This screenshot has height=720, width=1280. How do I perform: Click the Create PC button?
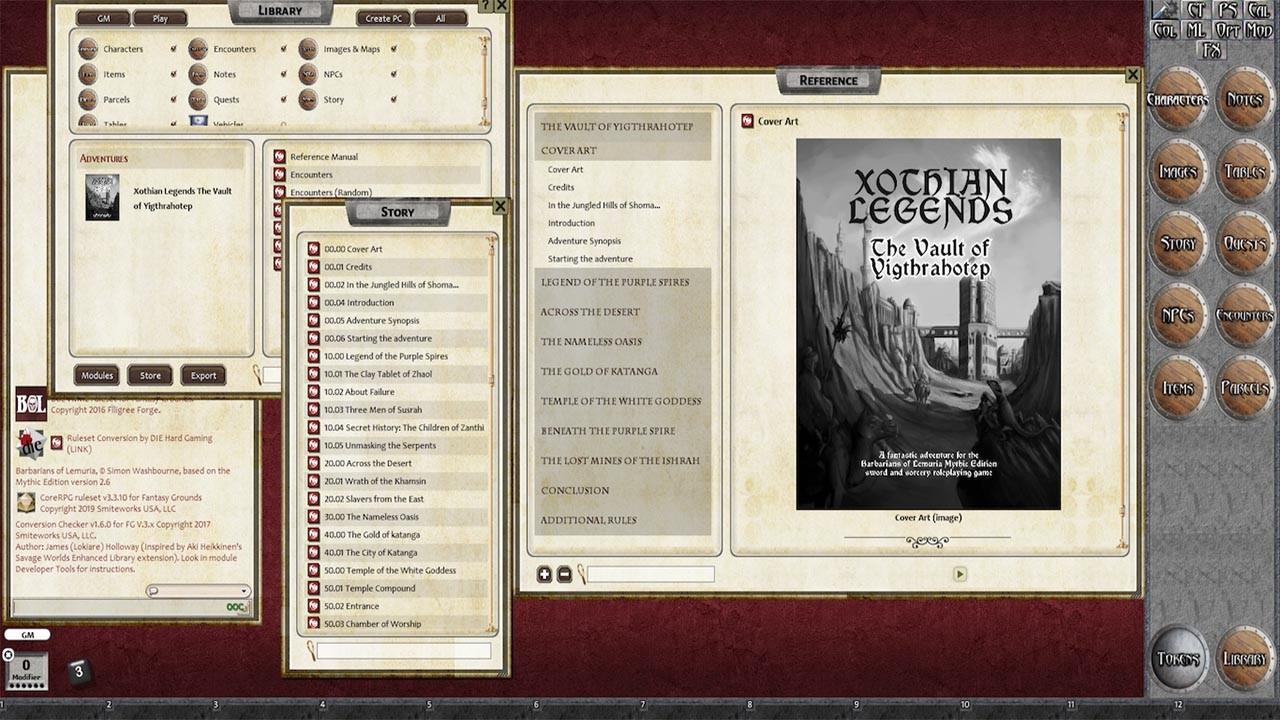click(x=383, y=17)
